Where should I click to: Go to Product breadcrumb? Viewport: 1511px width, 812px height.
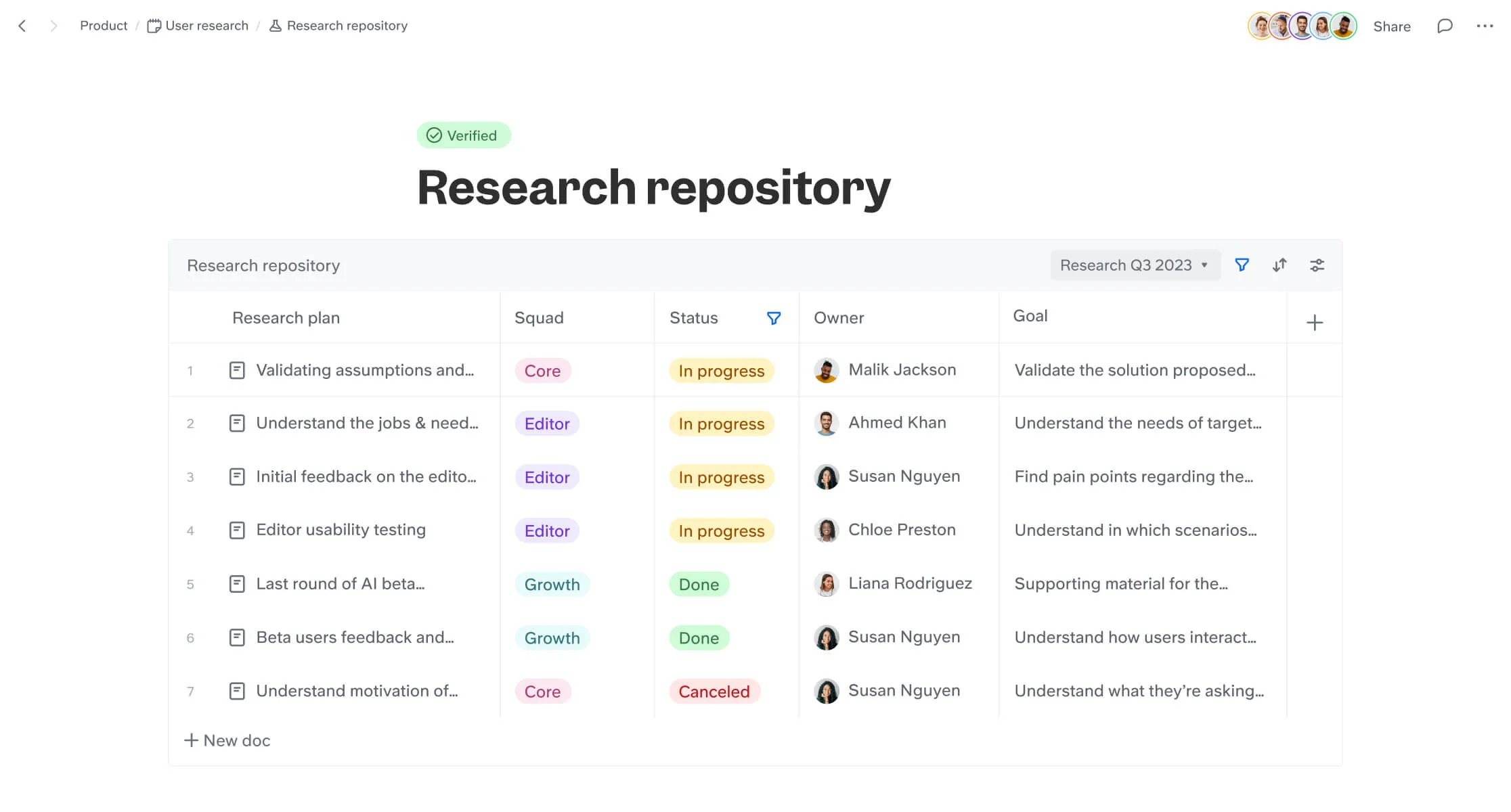pyautogui.click(x=104, y=26)
